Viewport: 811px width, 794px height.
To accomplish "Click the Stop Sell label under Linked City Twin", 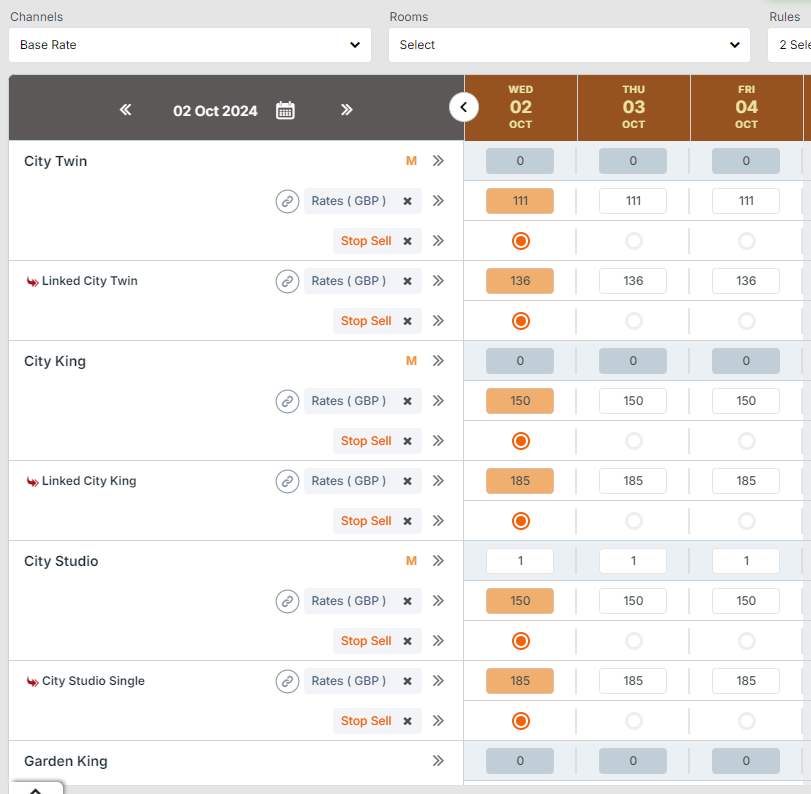I will [366, 321].
